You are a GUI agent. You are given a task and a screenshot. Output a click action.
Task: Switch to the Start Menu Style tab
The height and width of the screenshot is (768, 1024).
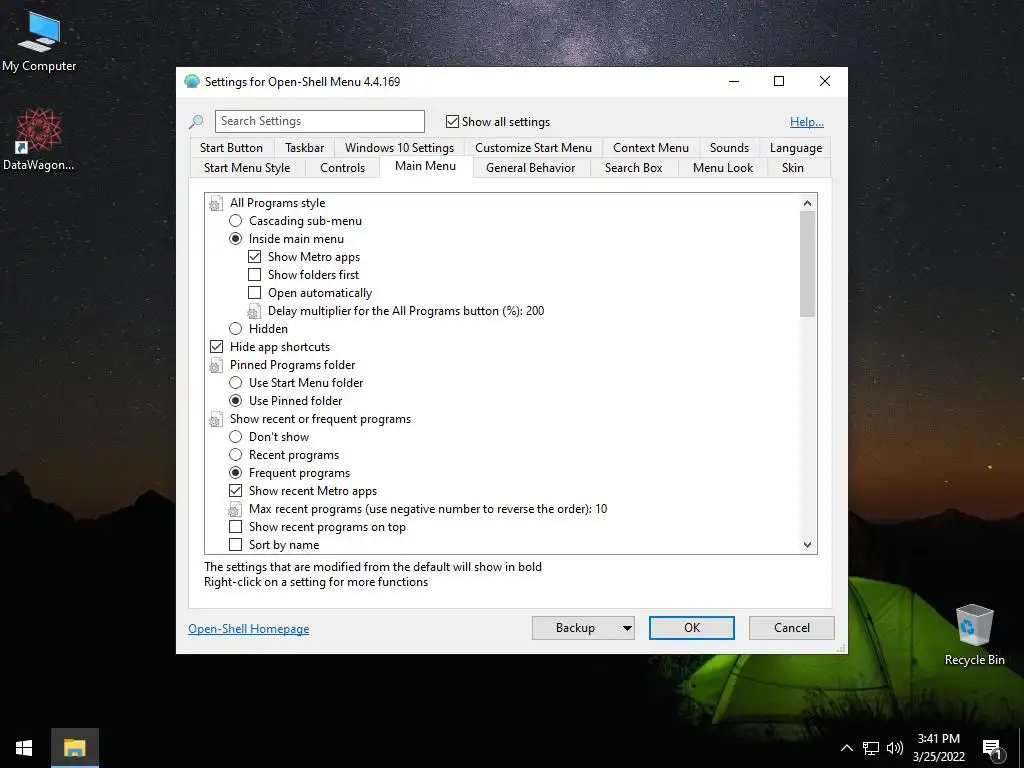[247, 168]
